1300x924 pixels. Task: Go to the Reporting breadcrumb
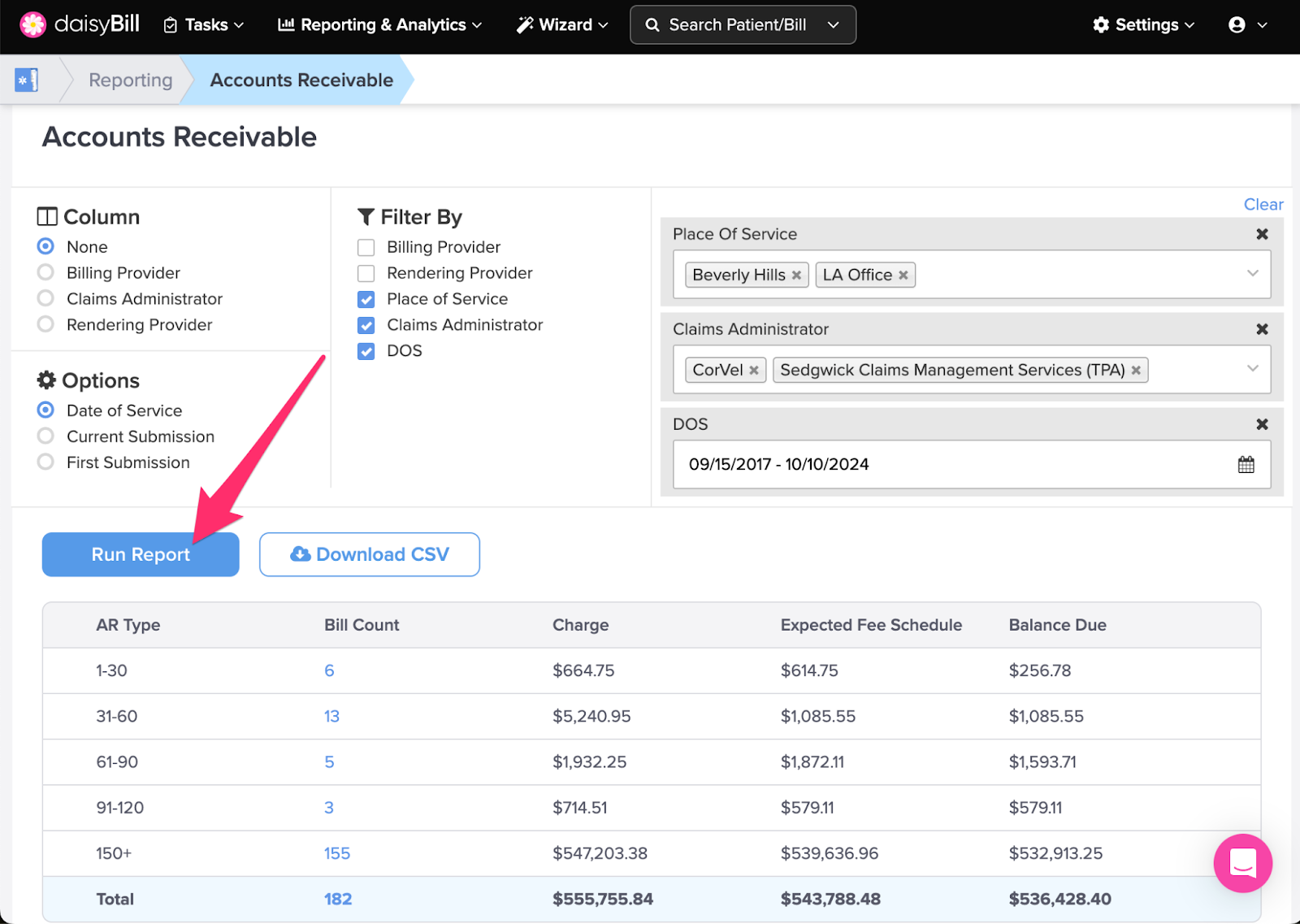pyautogui.click(x=131, y=80)
